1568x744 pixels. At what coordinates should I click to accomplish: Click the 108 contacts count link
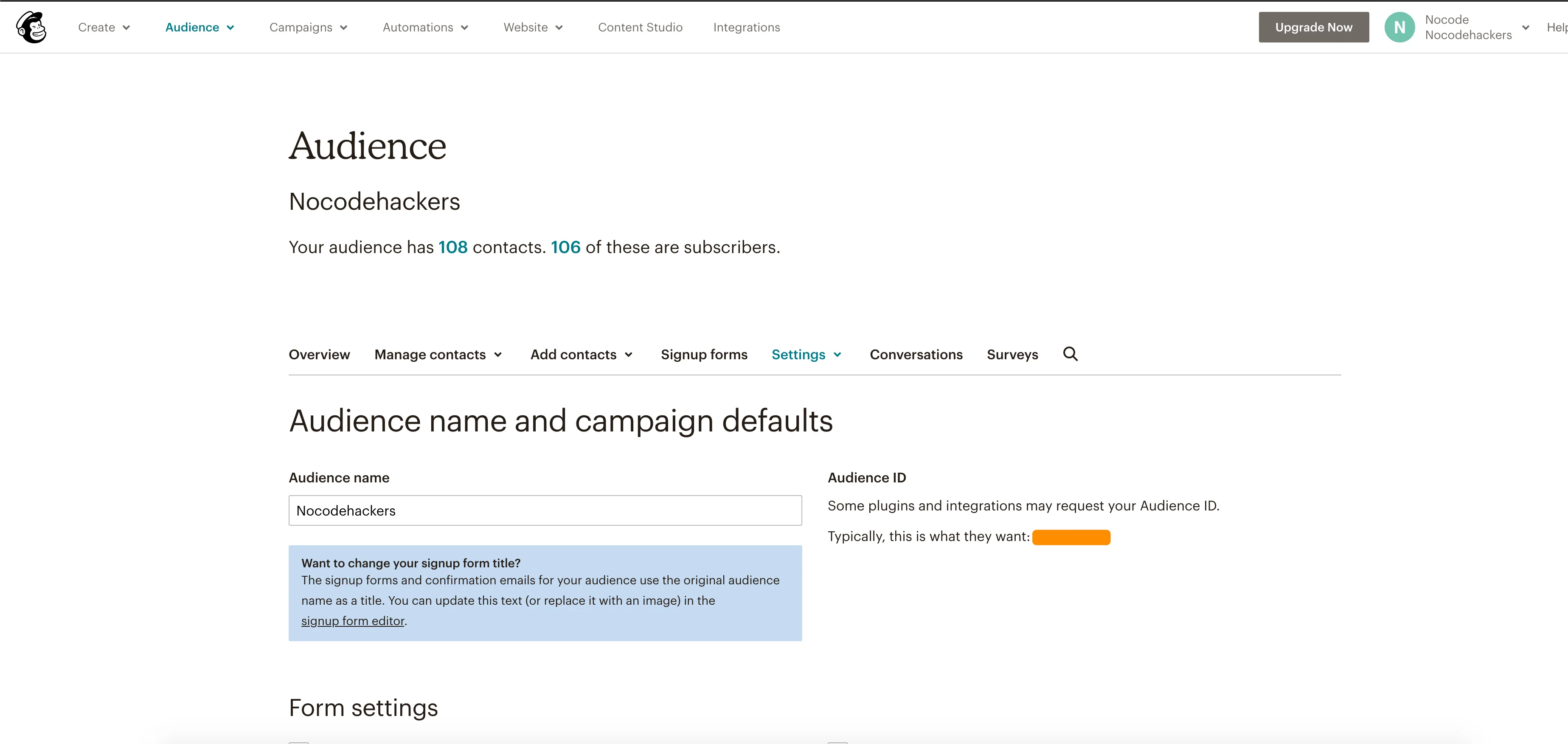point(453,247)
